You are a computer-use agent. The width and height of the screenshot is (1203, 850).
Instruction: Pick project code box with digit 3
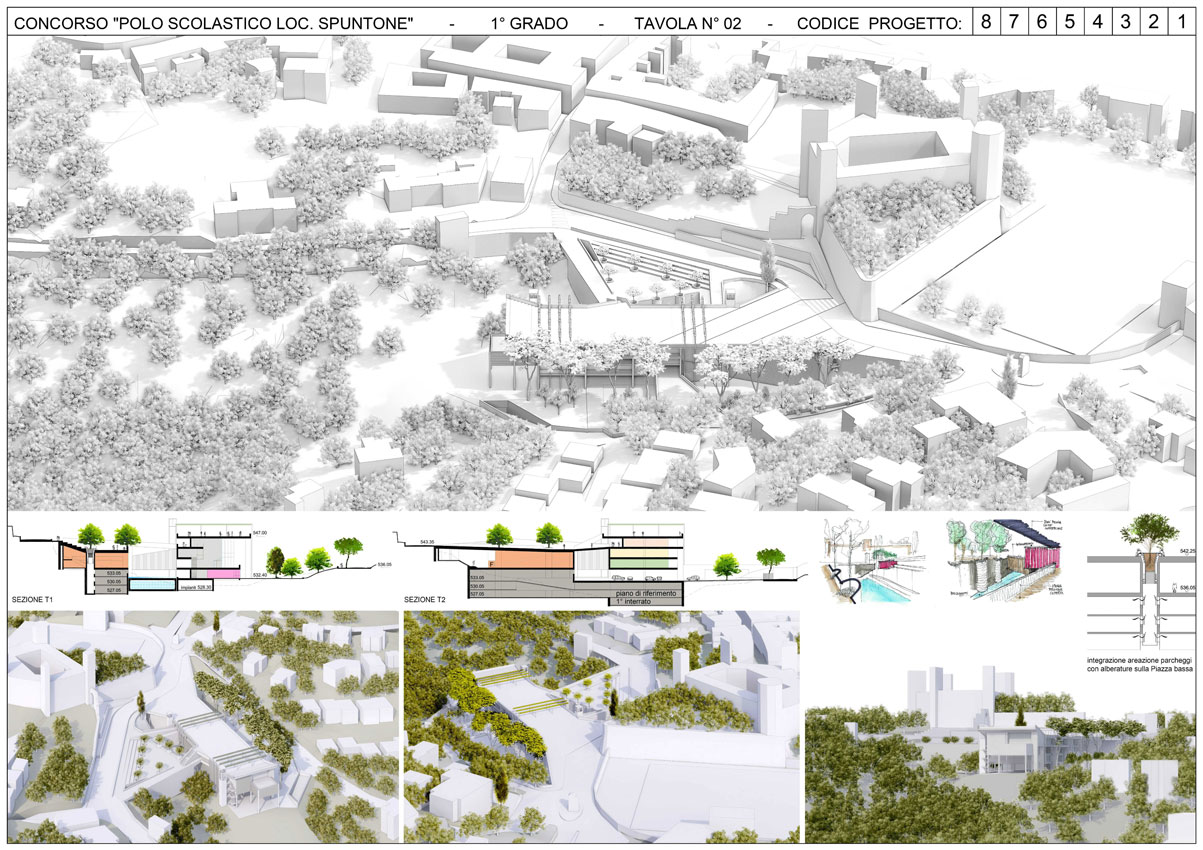(1126, 22)
